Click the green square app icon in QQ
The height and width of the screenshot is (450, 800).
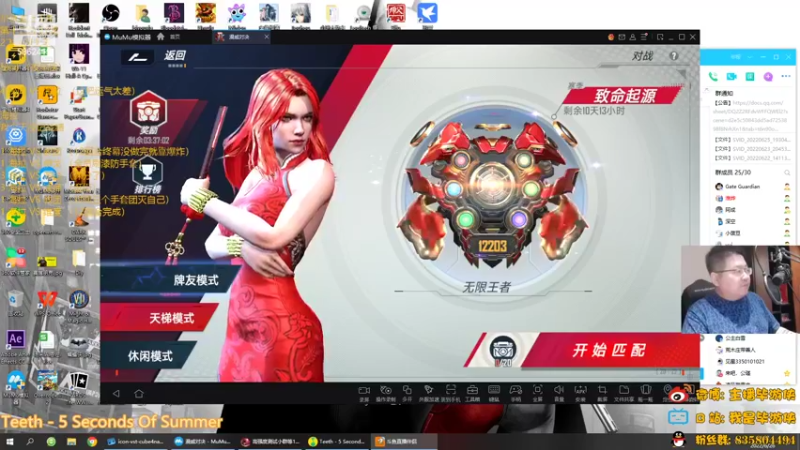tap(750, 77)
